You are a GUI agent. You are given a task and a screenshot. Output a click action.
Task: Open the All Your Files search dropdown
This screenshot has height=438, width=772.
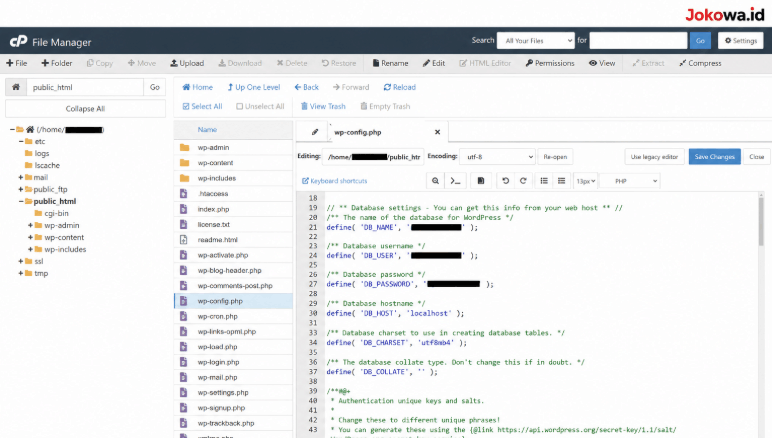click(x=536, y=41)
